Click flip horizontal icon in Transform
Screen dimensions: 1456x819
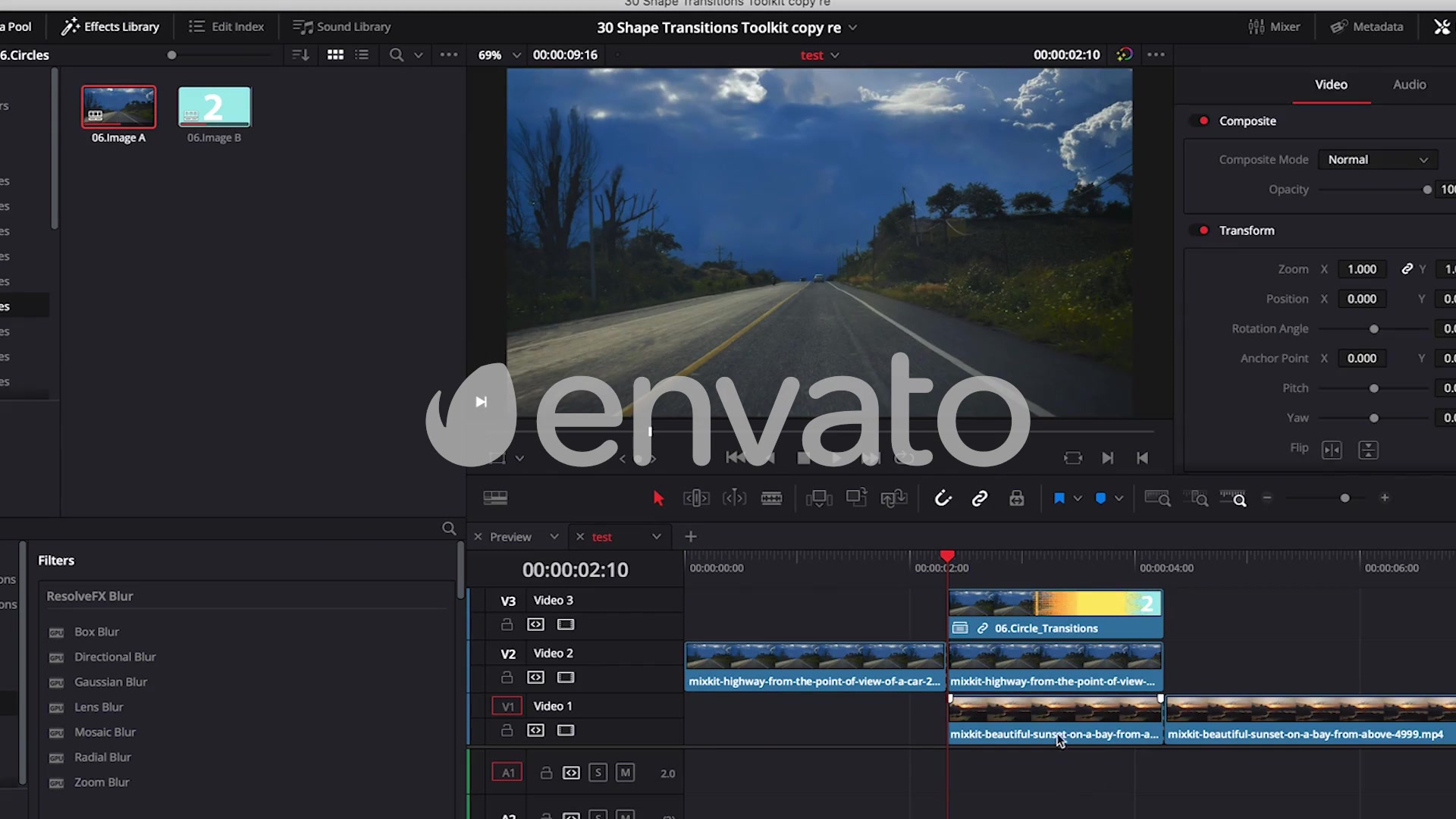point(1332,450)
